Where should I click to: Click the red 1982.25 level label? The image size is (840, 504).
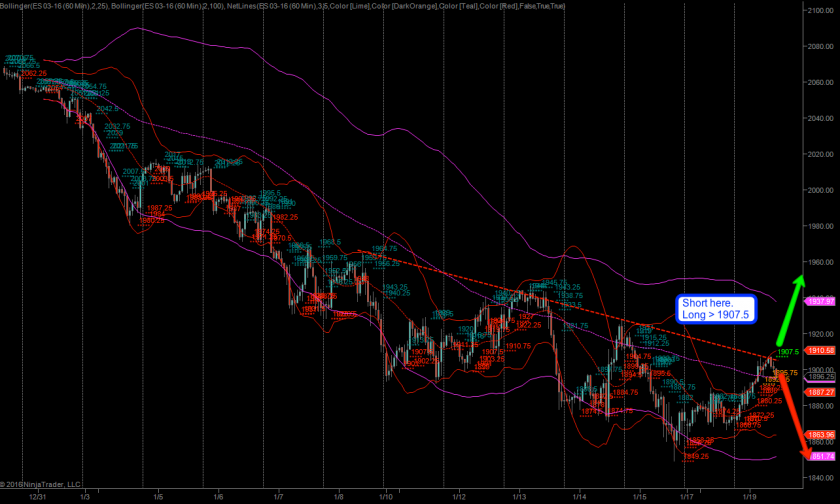286,217
